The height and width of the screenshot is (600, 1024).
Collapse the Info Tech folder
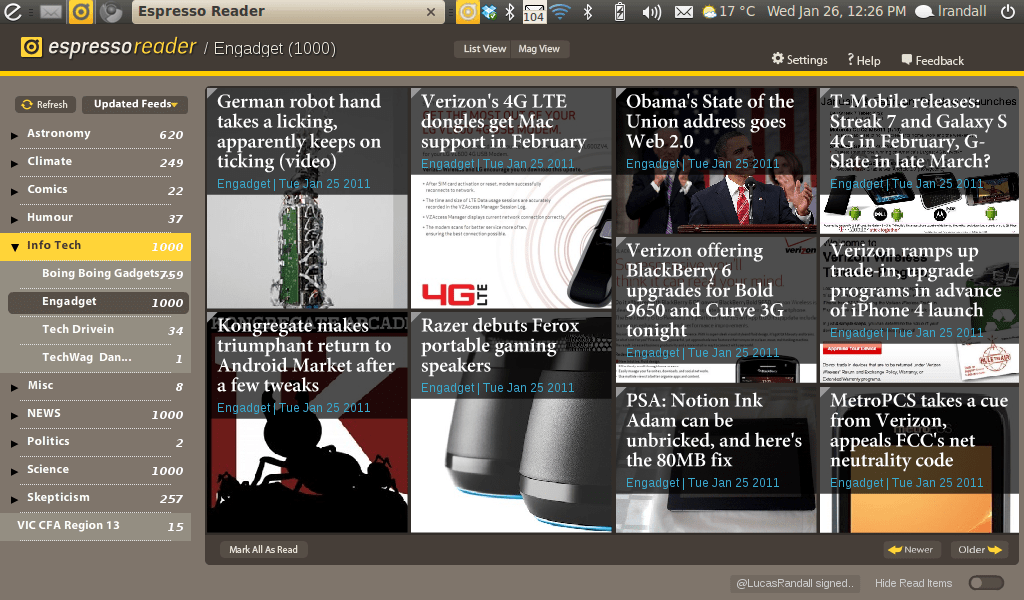pyautogui.click(x=15, y=246)
